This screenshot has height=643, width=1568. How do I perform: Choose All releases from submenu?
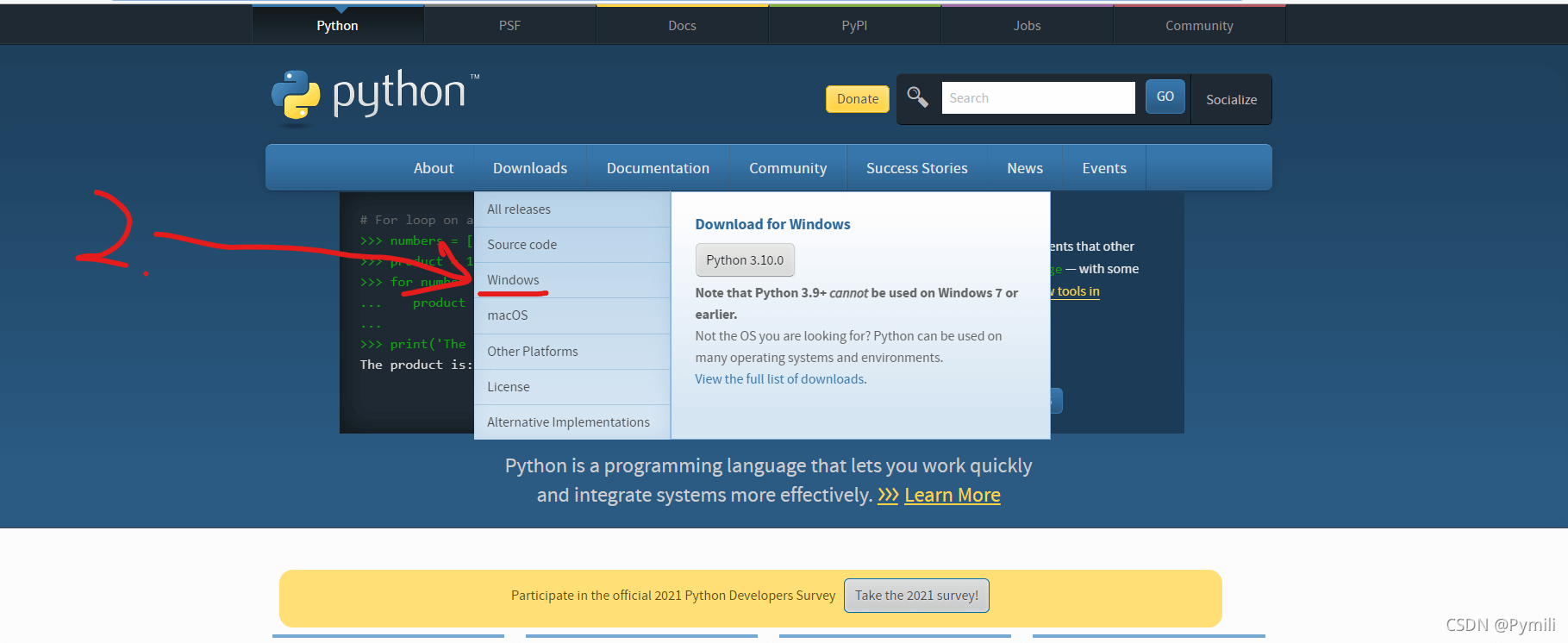[519, 209]
